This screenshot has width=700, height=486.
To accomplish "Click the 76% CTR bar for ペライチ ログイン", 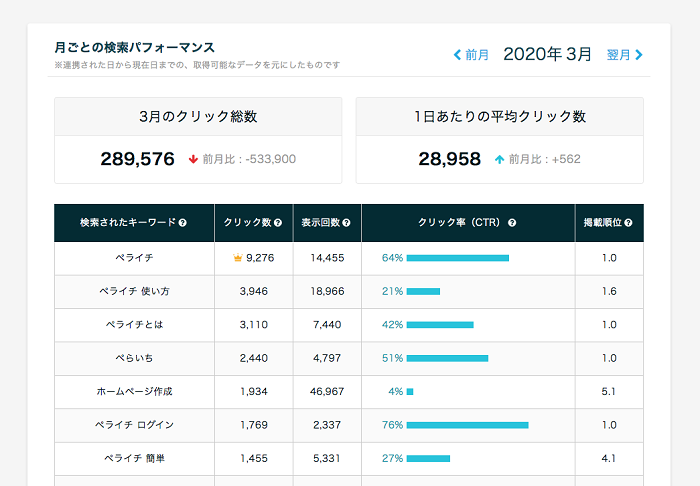I will coord(467,425).
